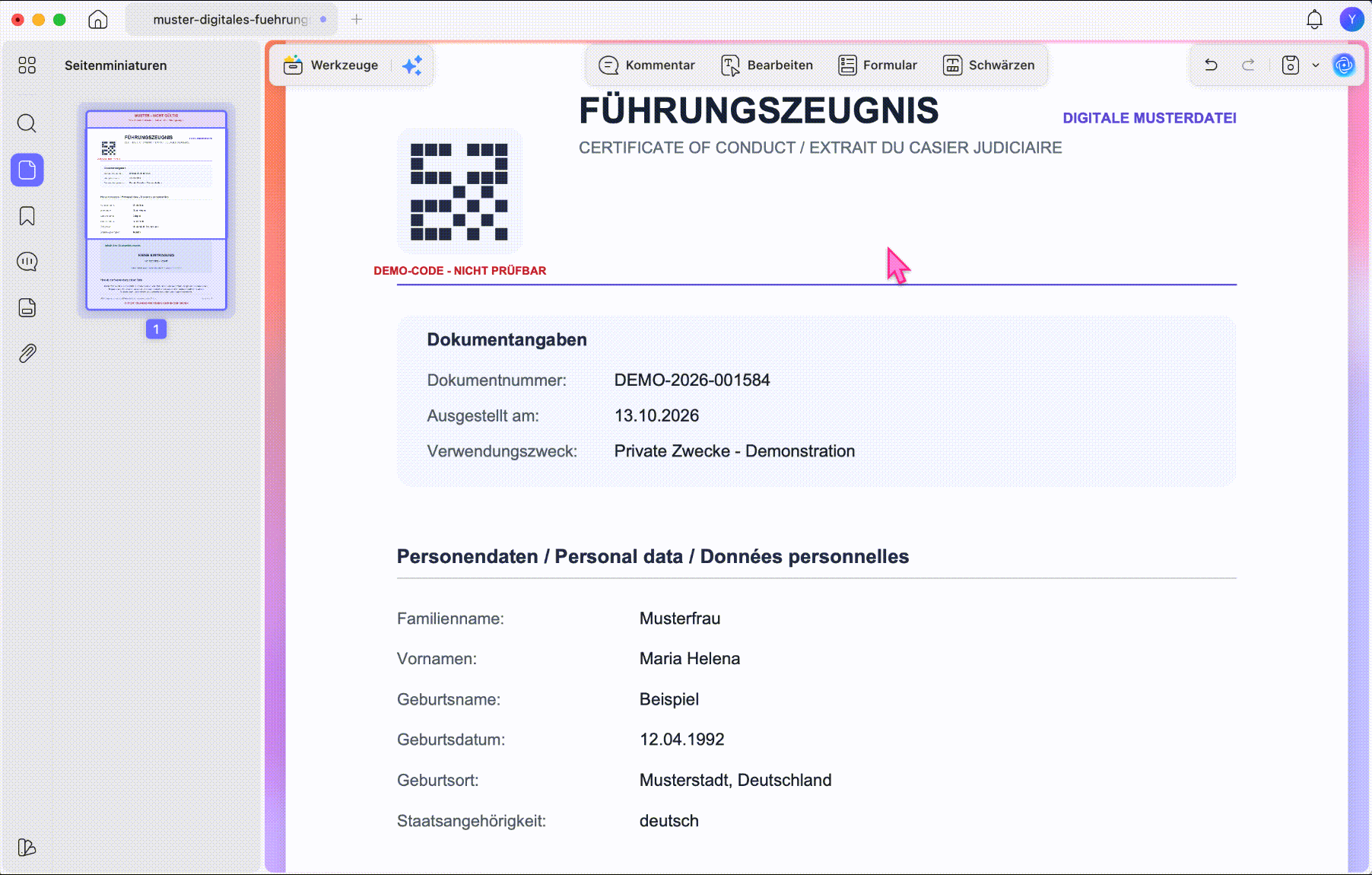Click the FÜHRUNGSZEUGNIS heading
Image resolution: width=1372 pixels, height=875 pixels.
coord(758,111)
